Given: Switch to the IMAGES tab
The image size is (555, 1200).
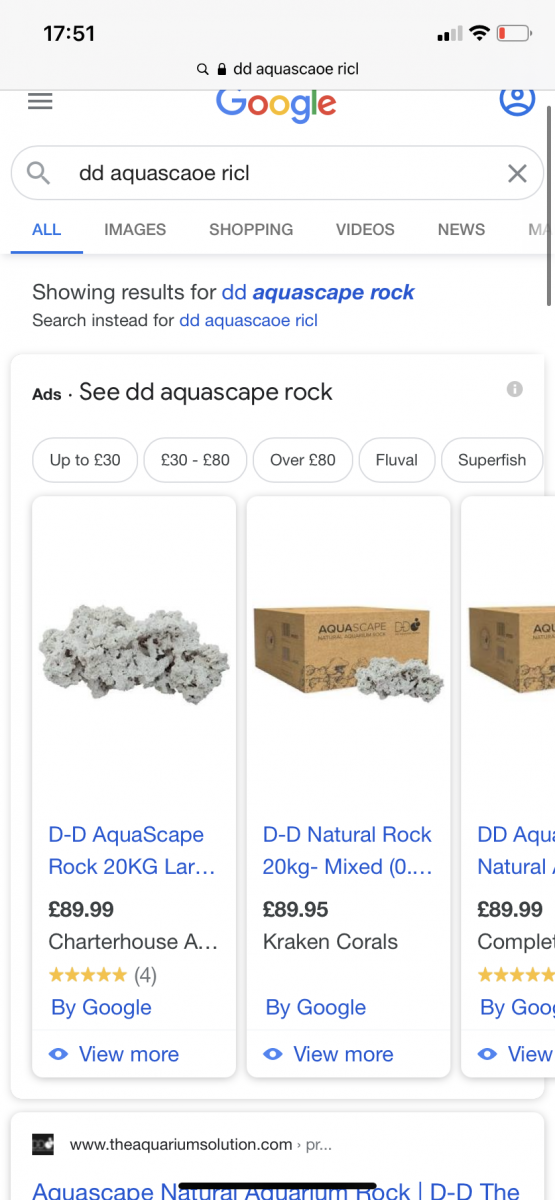Looking at the screenshot, I should [135, 229].
